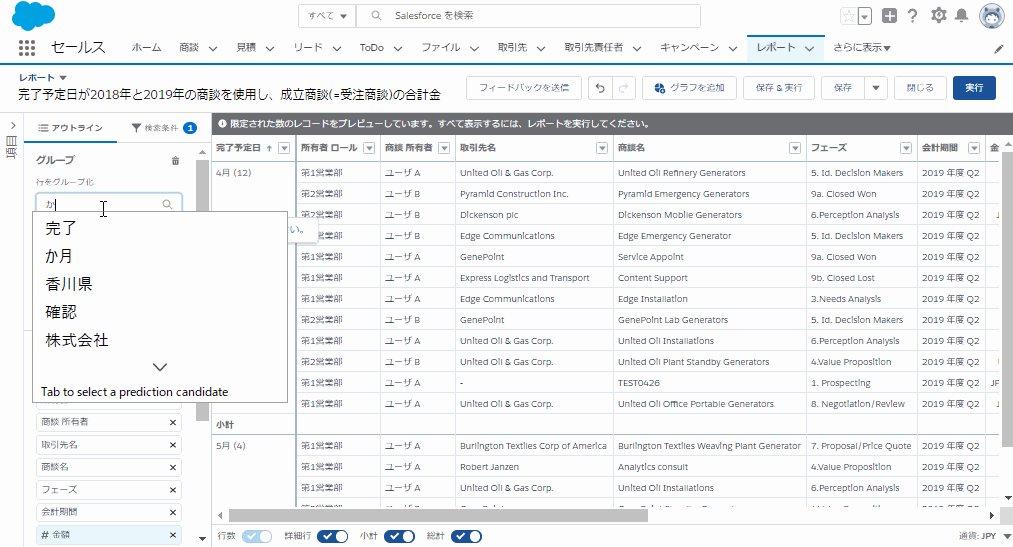Remove the 金額 column

tap(172, 535)
